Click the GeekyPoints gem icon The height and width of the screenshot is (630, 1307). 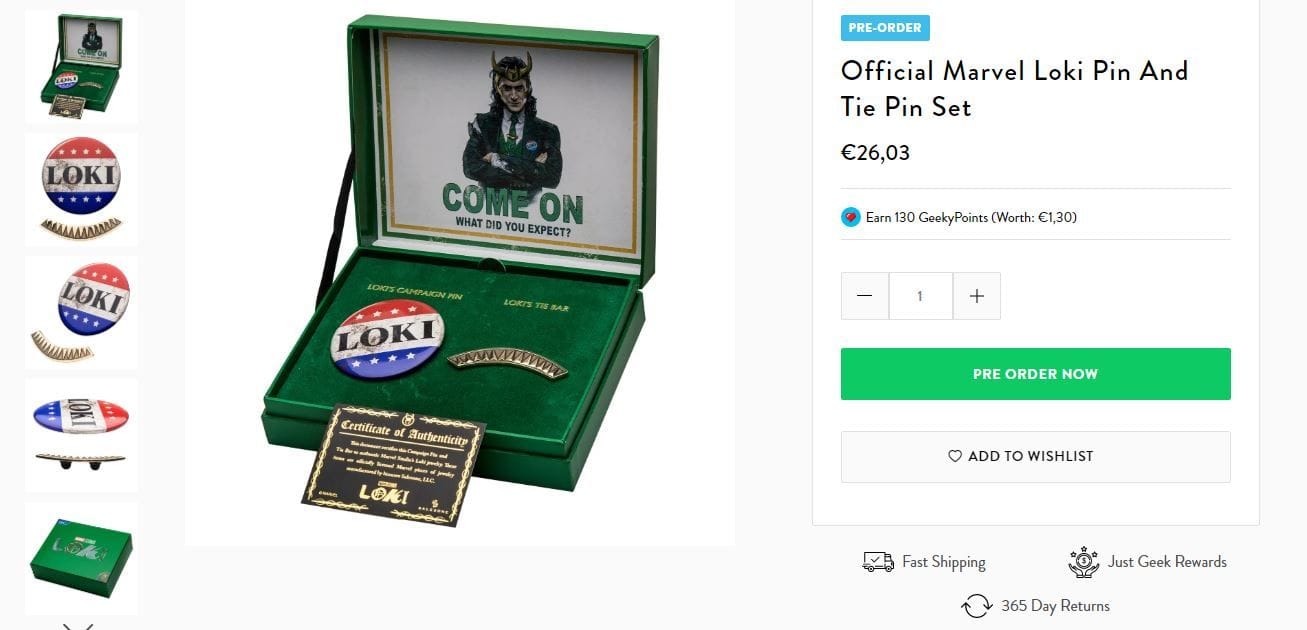tap(851, 217)
